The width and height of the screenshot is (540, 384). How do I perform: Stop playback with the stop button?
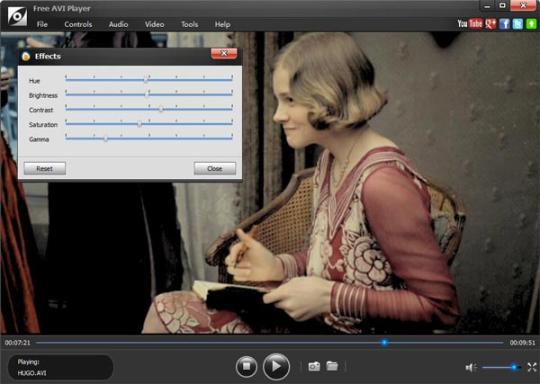[x=246, y=366]
